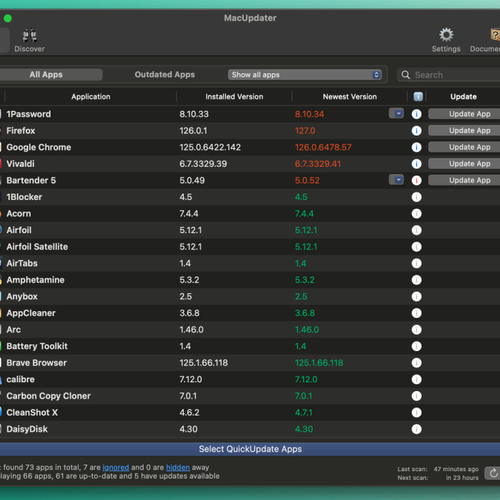500x500 pixels.
Task: Click the info icon for Firefox
Action: [x=416, y=131]
